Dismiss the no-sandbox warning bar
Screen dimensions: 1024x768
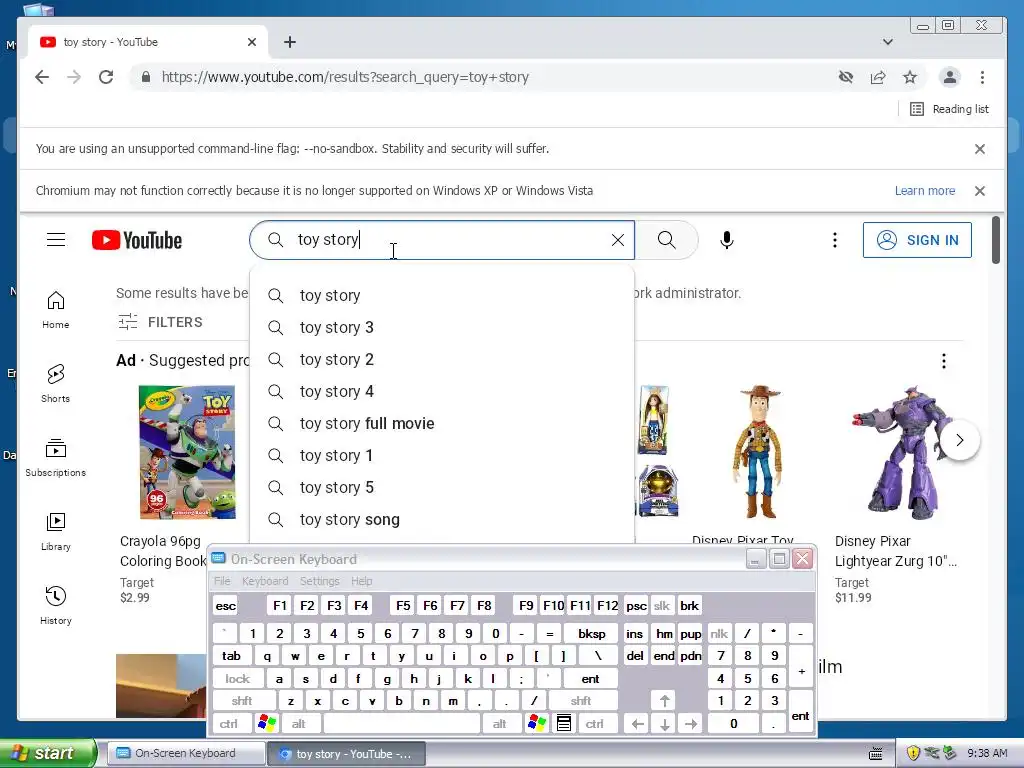980,149
